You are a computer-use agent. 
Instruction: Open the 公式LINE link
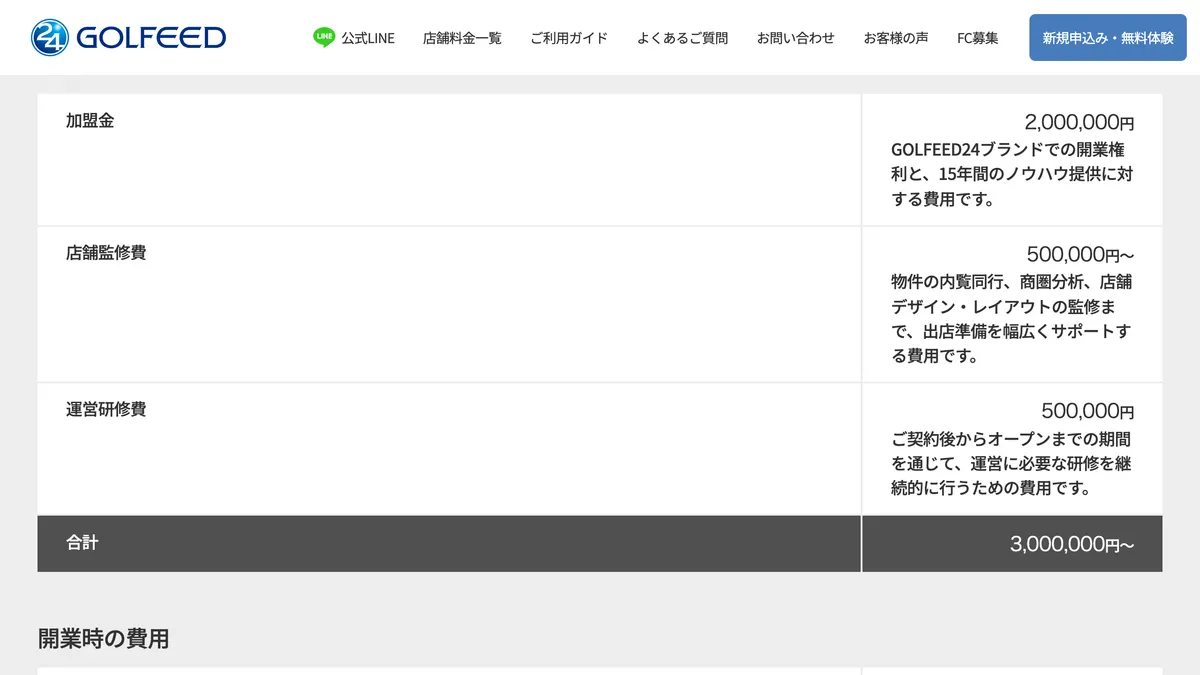click(354, 38)
